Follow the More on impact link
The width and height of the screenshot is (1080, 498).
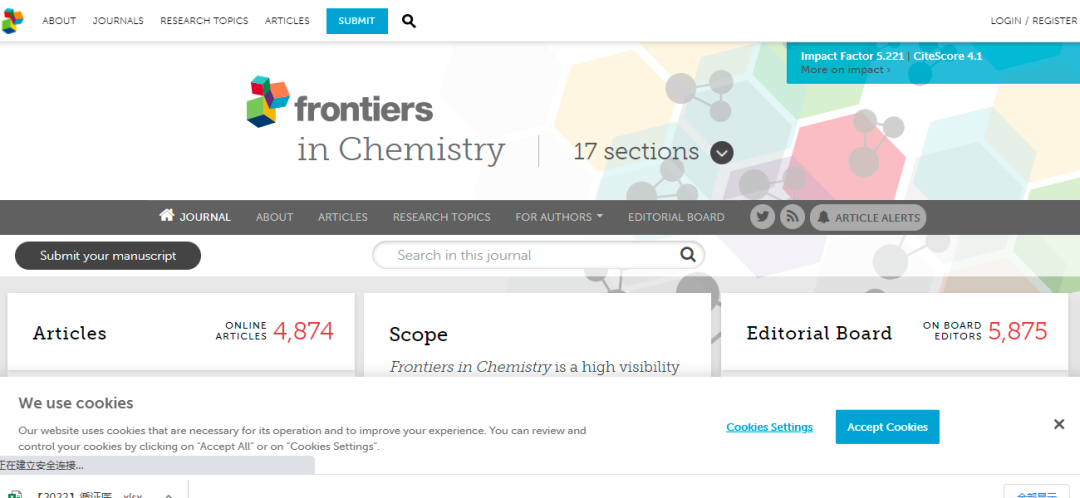pyautogui.click(x=845, y=70)
